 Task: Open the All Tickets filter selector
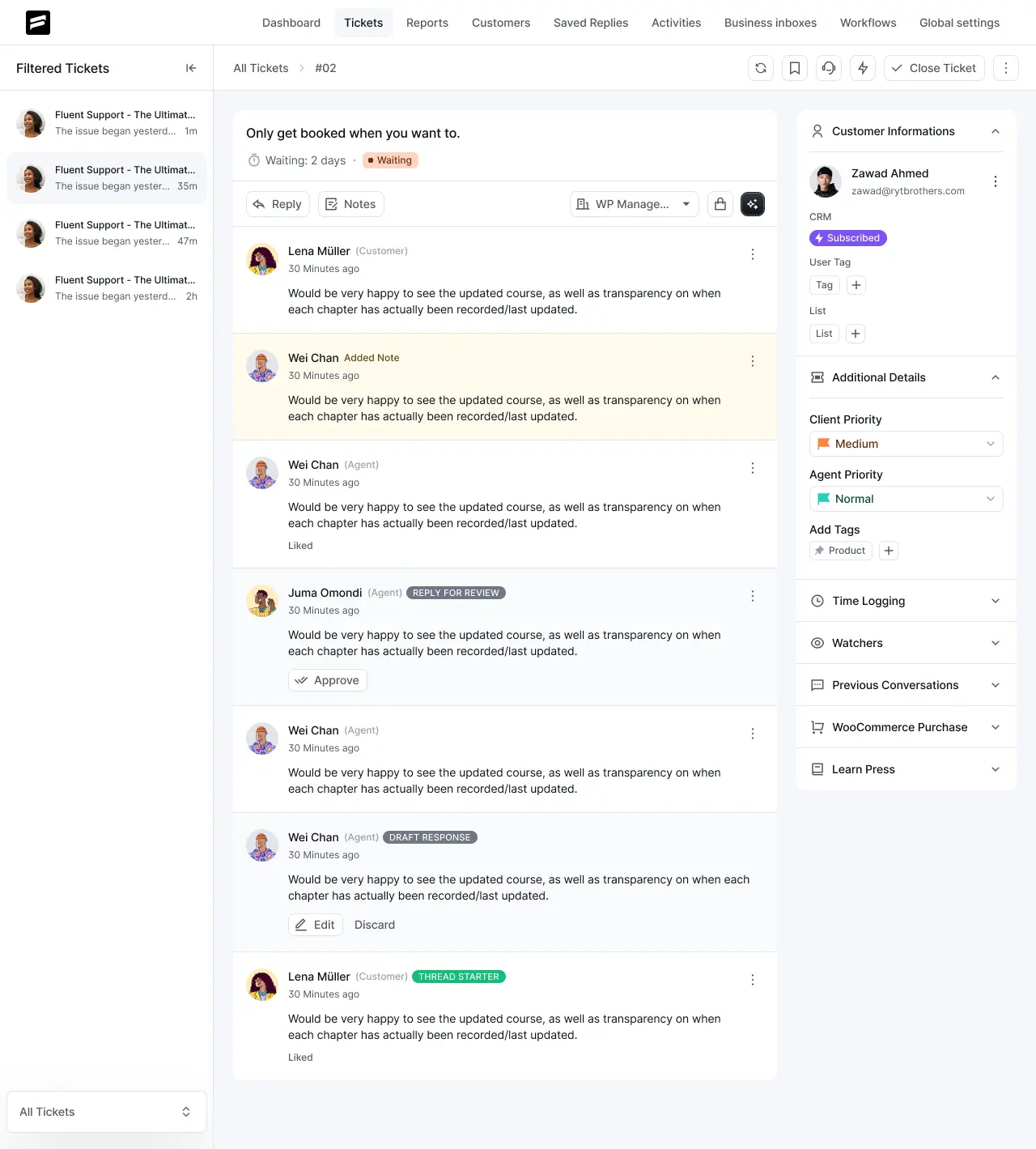coord(106,1111)
